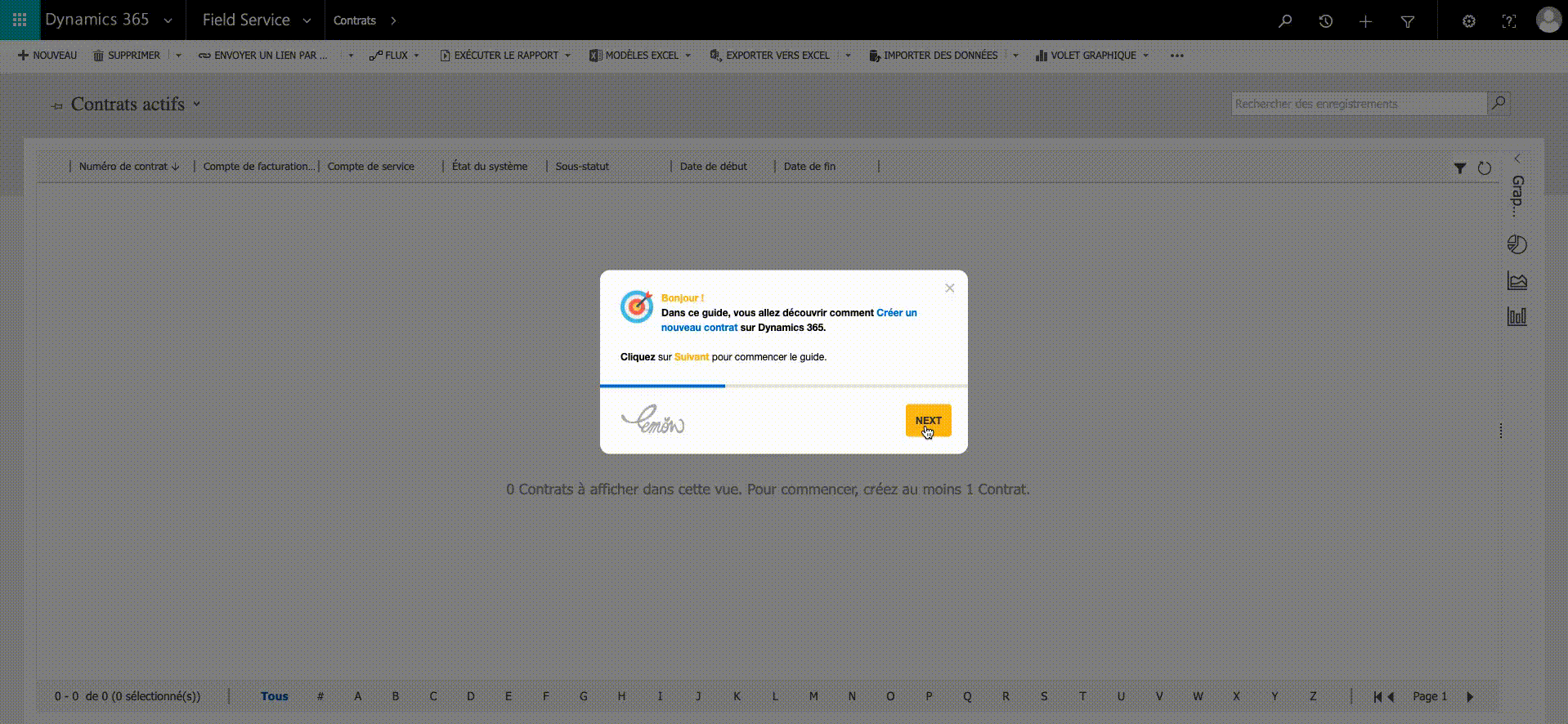Select the pie chart icon
Viewport: 1568px width, 724px height.
(x=1517, y=244)
